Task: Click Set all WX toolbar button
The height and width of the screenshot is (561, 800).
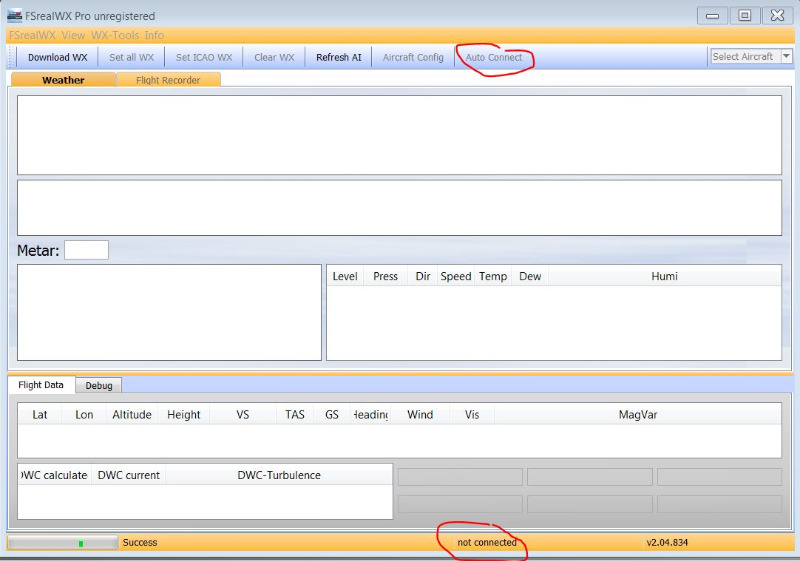Action: (131, 57)
